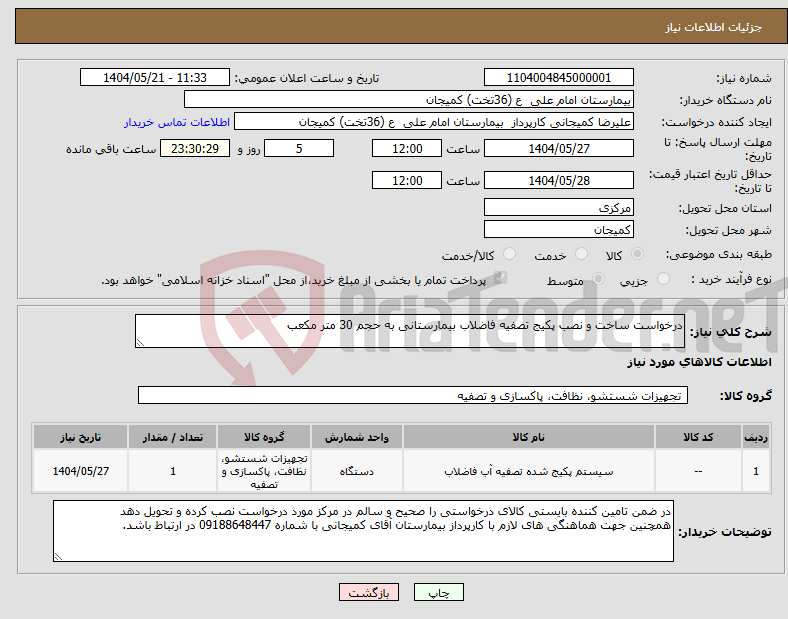Click the تاریخ نیاز column header
The width and height of the screenshot is (788, 619).
click(80, 437)
